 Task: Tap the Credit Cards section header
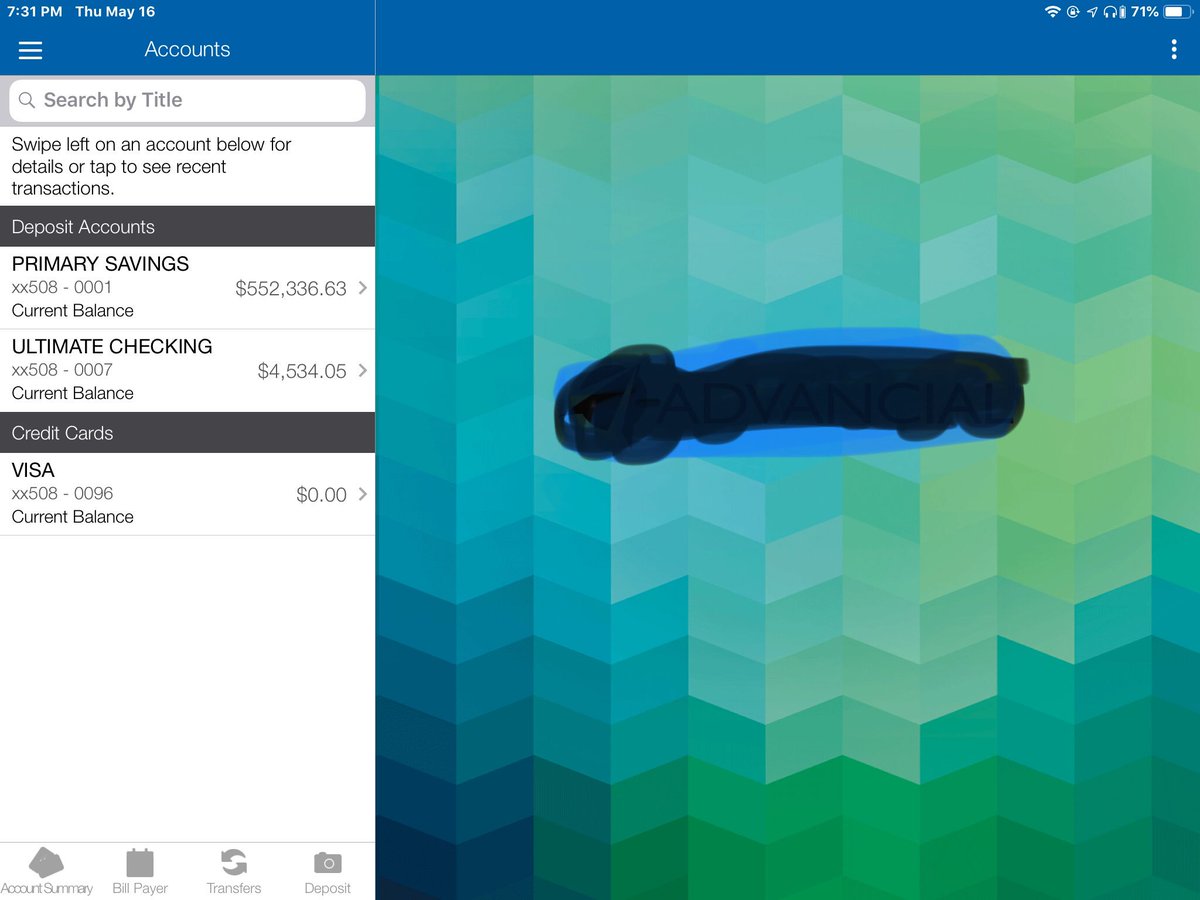(x=187, y=433)
